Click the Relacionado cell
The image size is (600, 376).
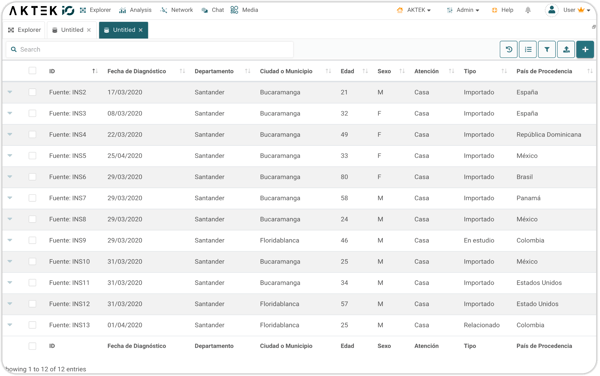coord(481,325)
